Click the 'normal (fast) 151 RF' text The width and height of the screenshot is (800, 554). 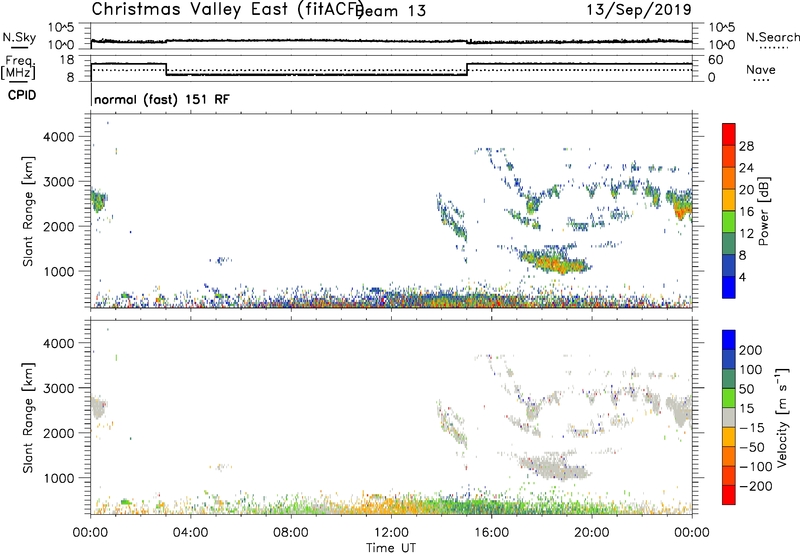pos(162,99)
